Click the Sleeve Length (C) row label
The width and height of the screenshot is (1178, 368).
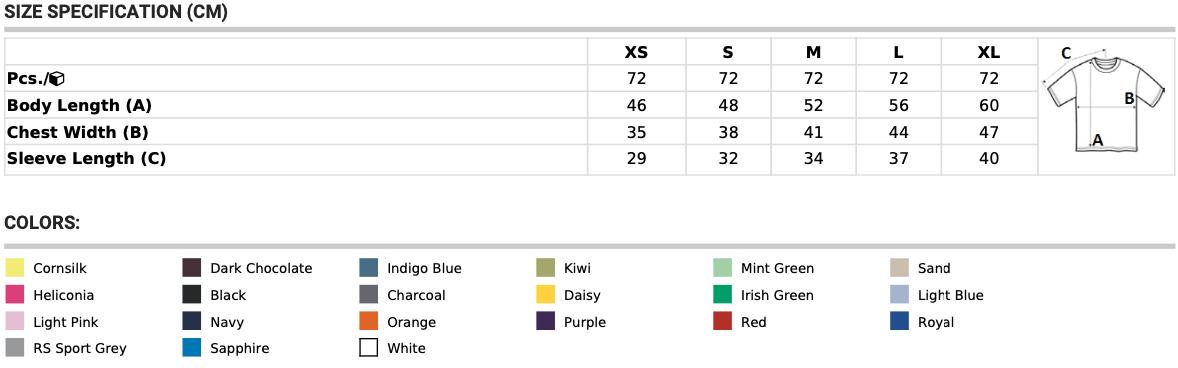pyautogui.click(x=86, y=158)
